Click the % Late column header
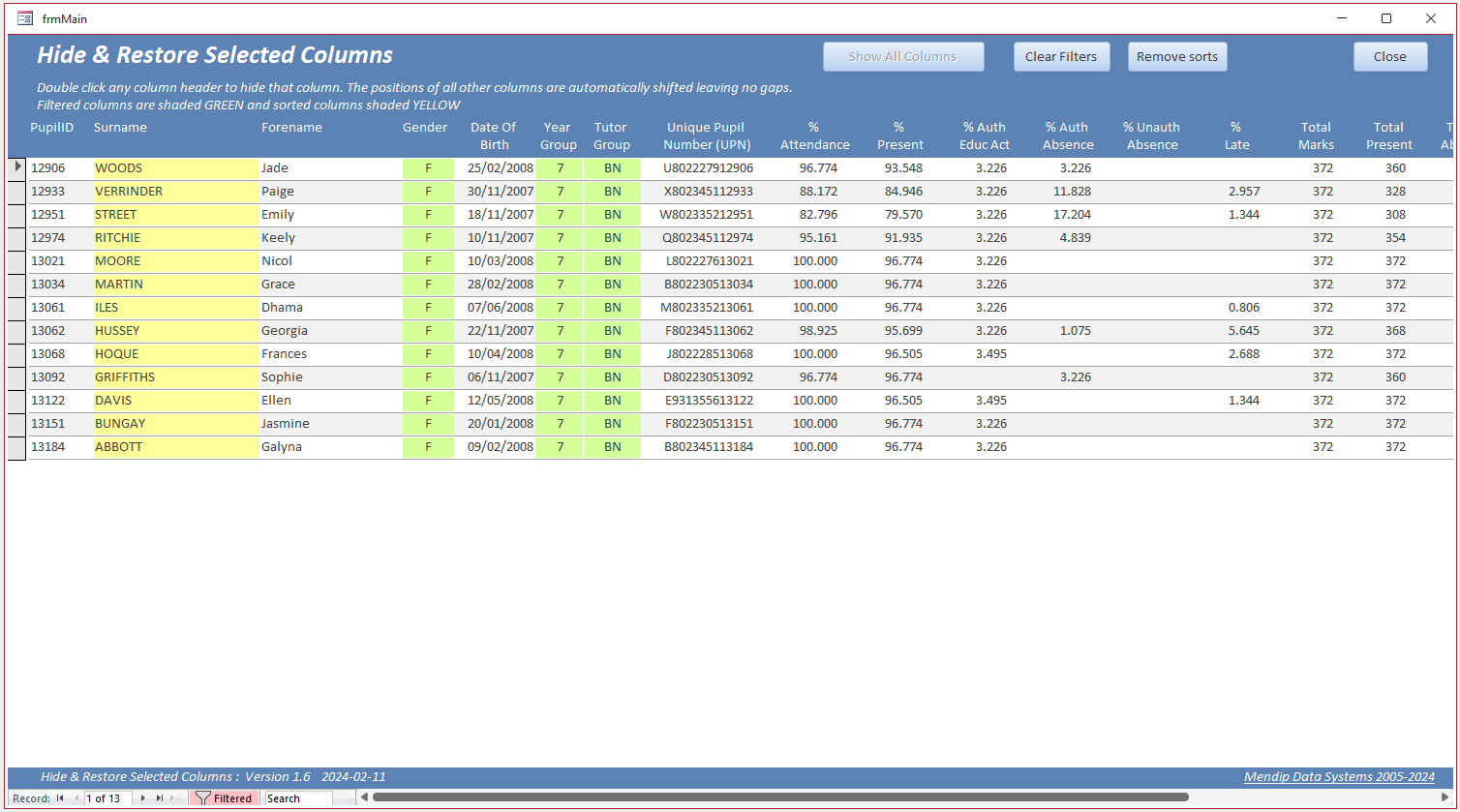Screen dimensions: 1460x812 1236,136
